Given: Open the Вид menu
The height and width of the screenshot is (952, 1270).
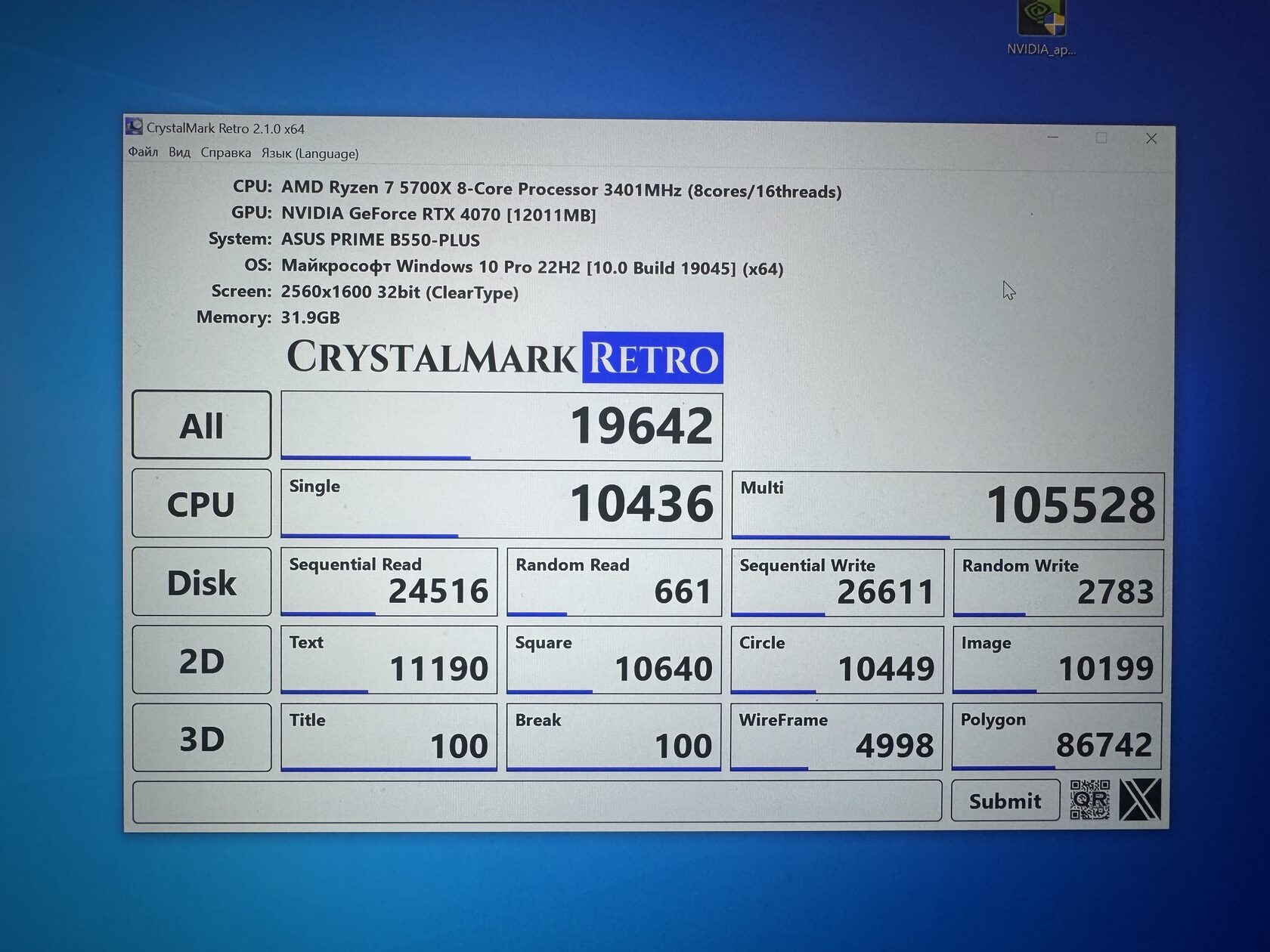Looking at the screenshot, I should 179,152.
